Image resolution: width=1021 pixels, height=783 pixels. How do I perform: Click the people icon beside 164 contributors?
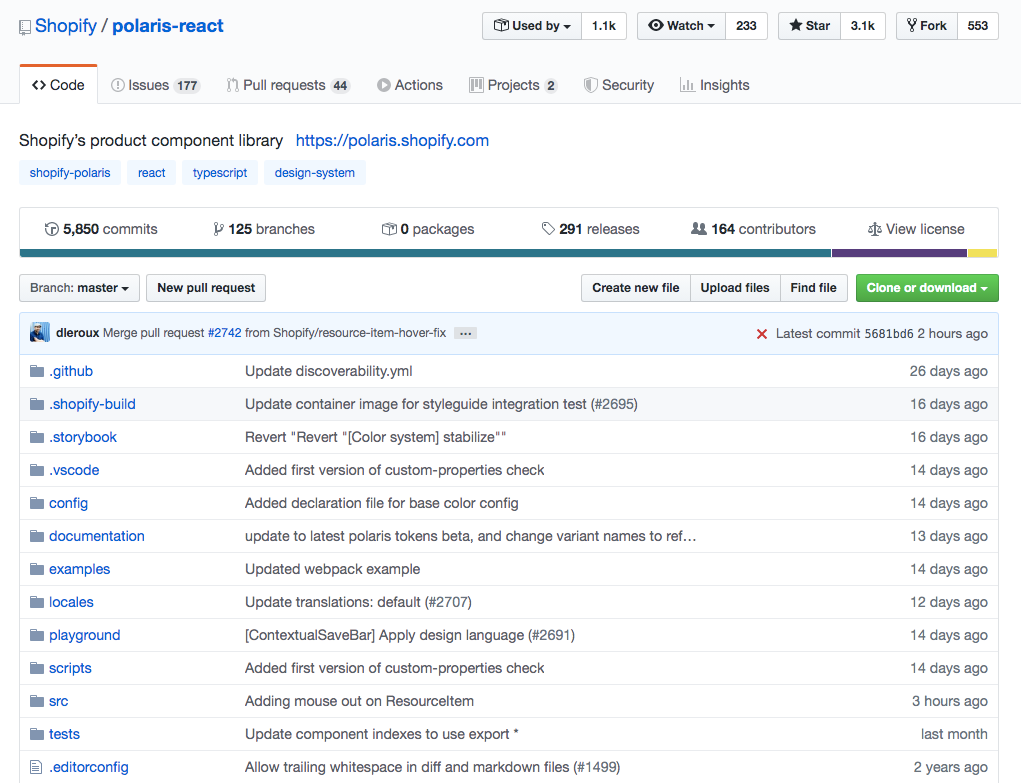(x=699, y=229)
